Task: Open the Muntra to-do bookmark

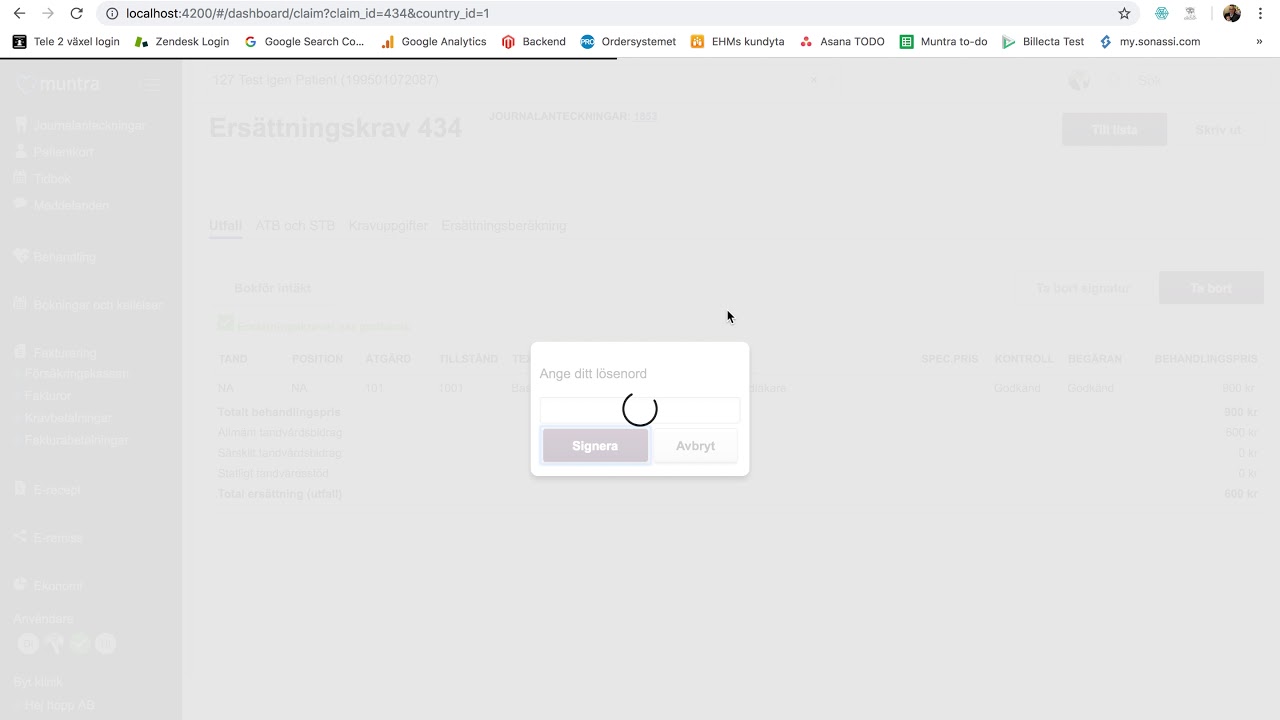Action: pos(944,42)
